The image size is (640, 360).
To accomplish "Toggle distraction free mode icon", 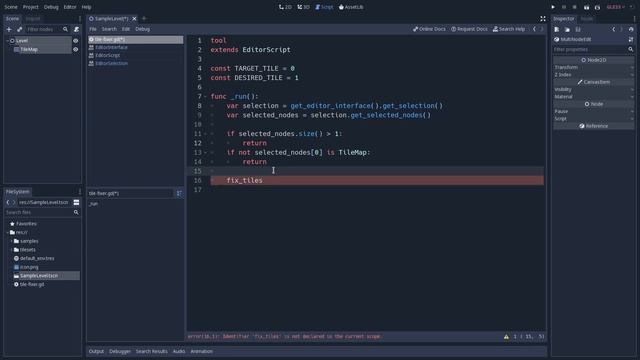I will tap(543, 19).
